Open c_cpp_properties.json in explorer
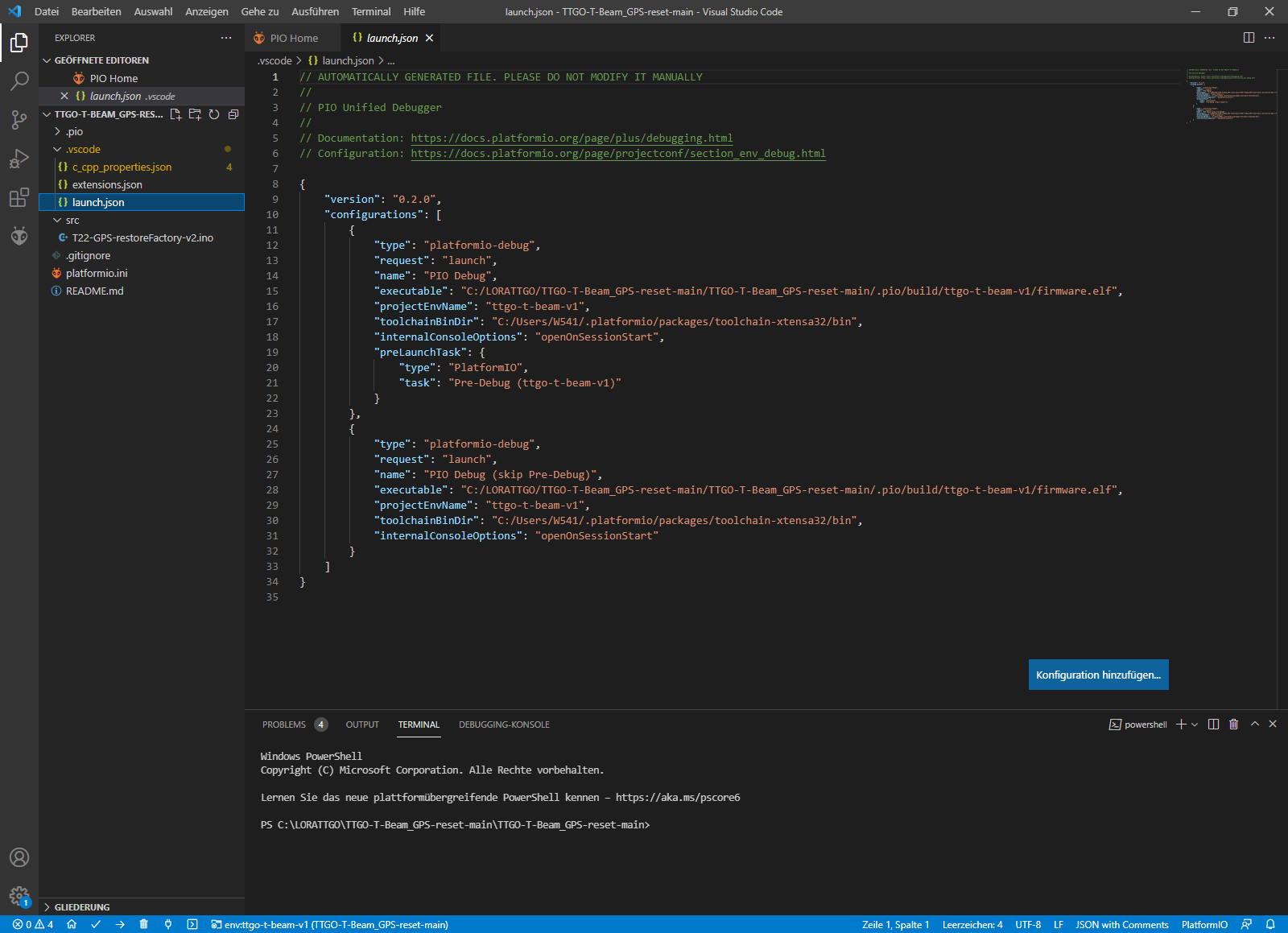Image resolution: width=1288 pixels, height=933 pixels. pos(122,167)
